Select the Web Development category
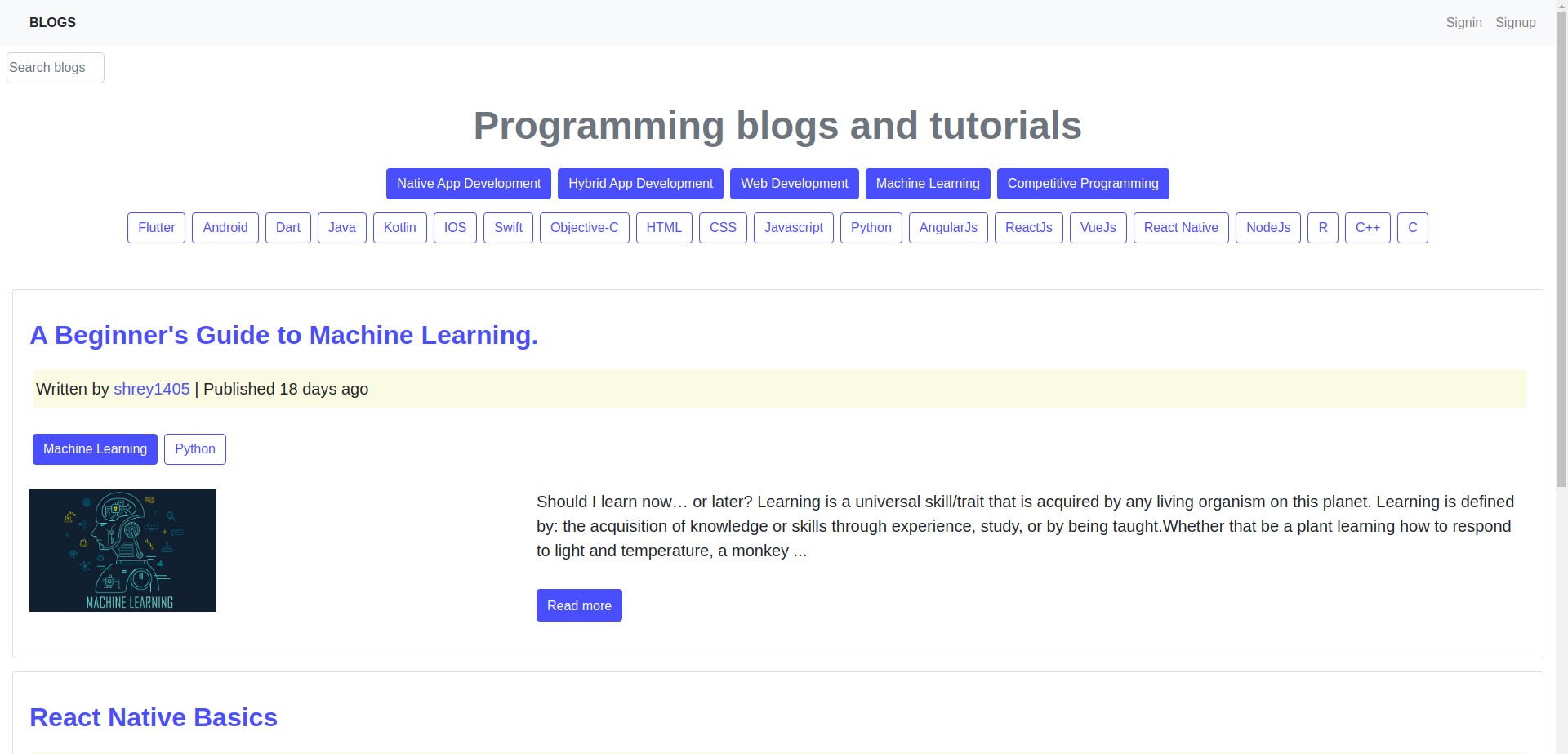This screenshot has height=754, width=1568. 795,184
